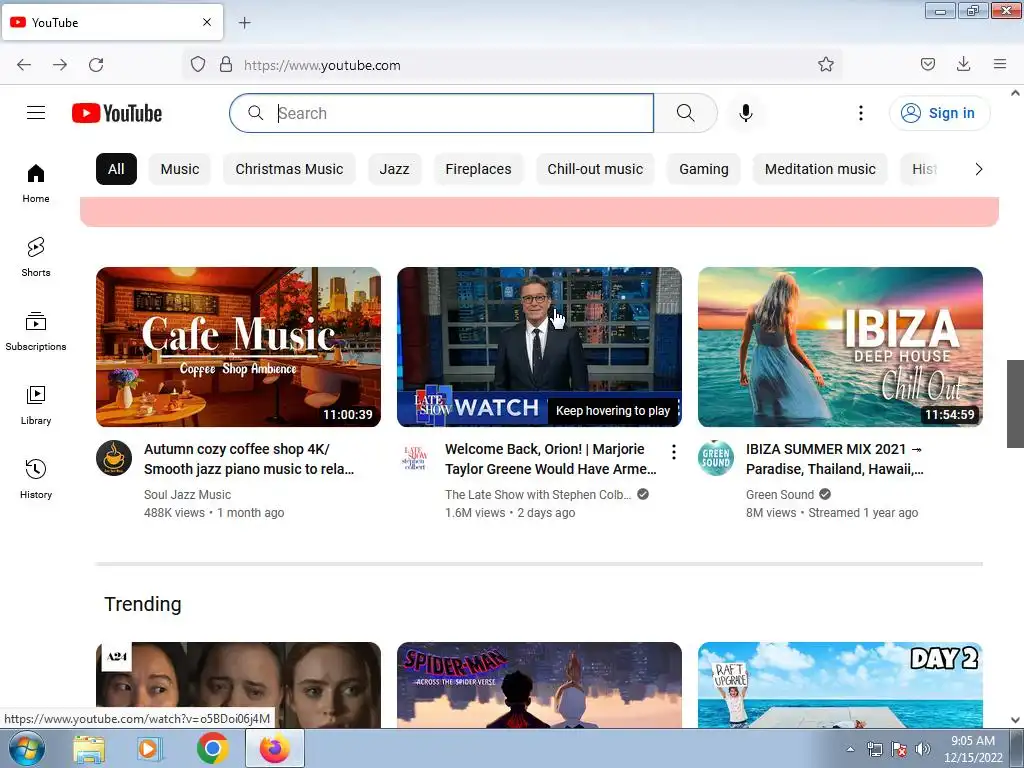1024x768 pixels.
Task: Open Cafe Music video thumbnail
Action: coord(238,347)
